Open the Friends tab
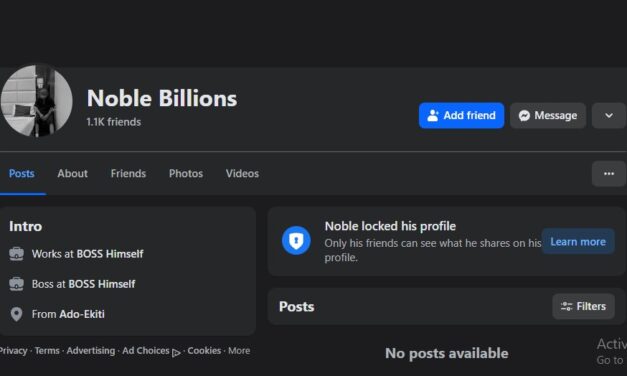The image size is (627, 376). coord(128,174)
